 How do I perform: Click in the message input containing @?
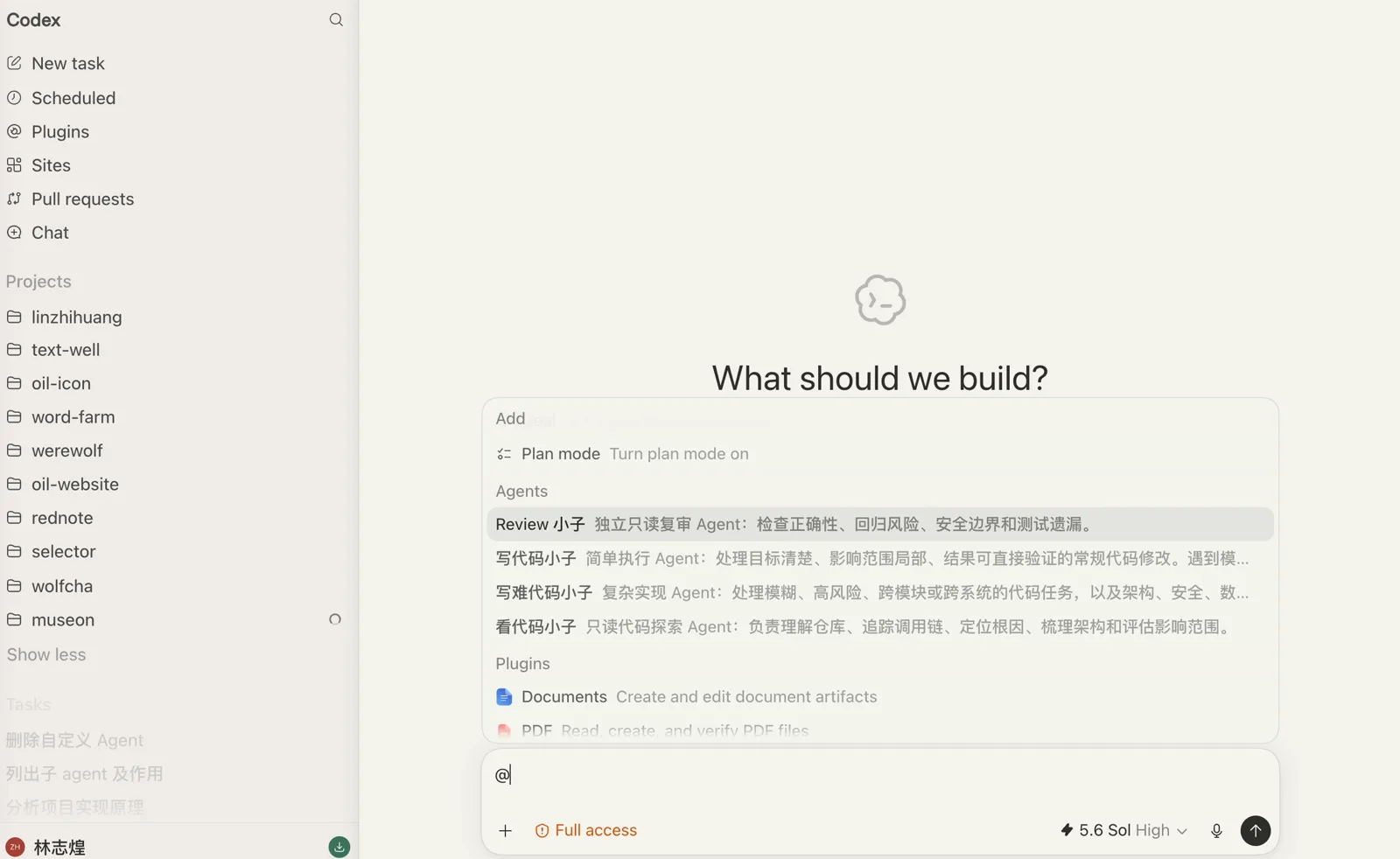pos(880,775)
